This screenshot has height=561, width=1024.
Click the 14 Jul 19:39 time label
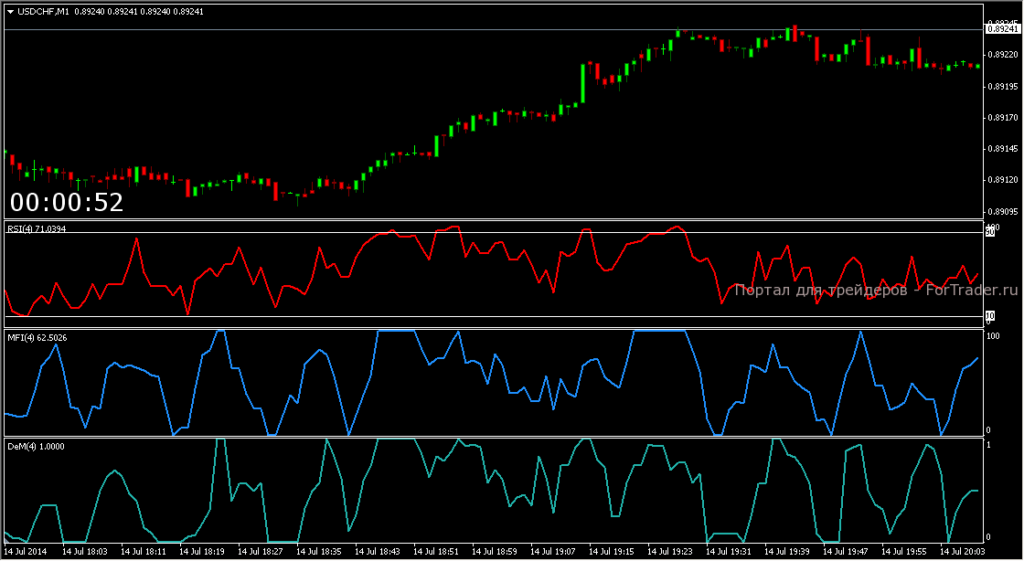tap(788, 552)
